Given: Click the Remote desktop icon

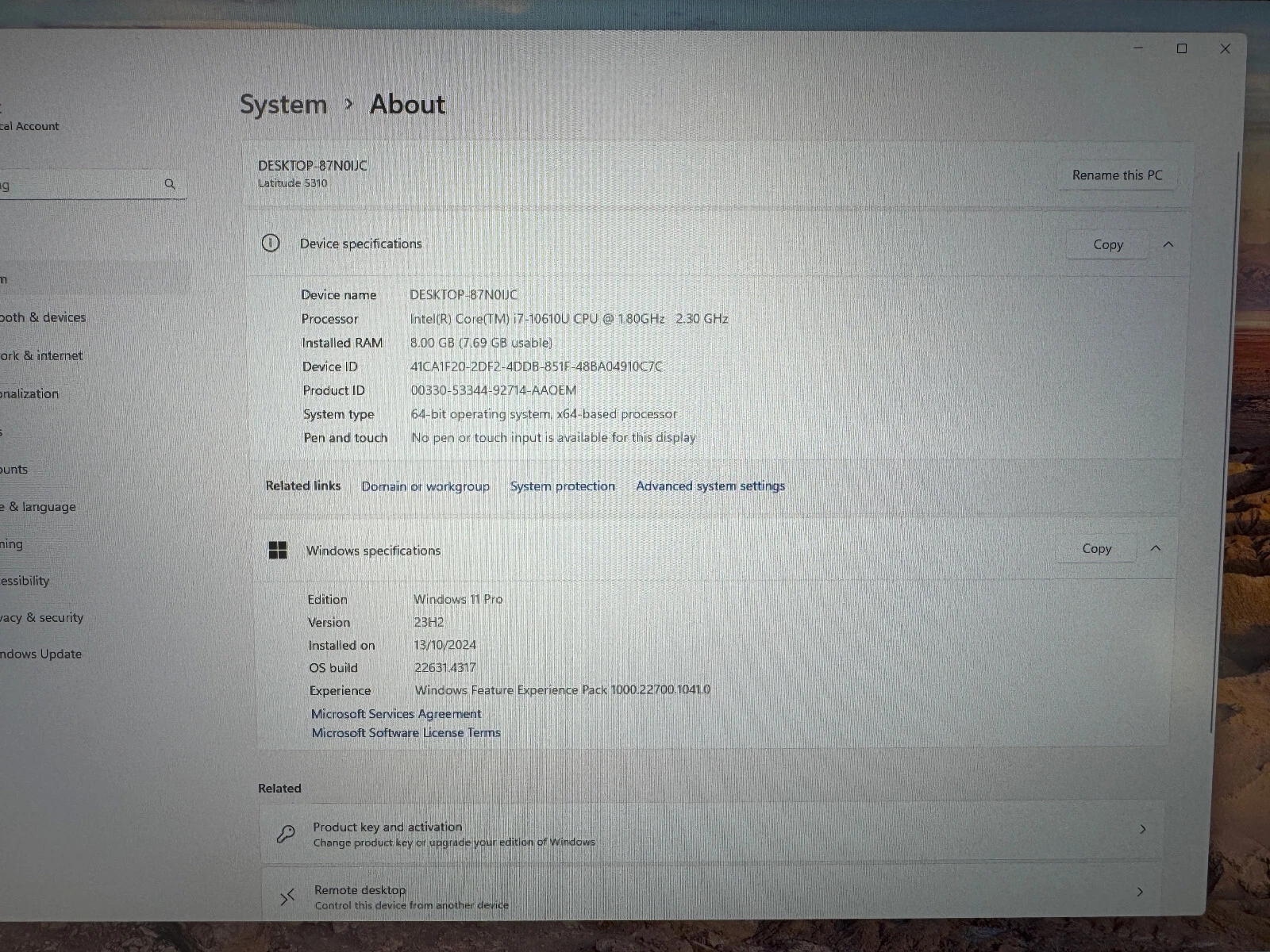Looking at the screenshot, I should tap(287, 897).
